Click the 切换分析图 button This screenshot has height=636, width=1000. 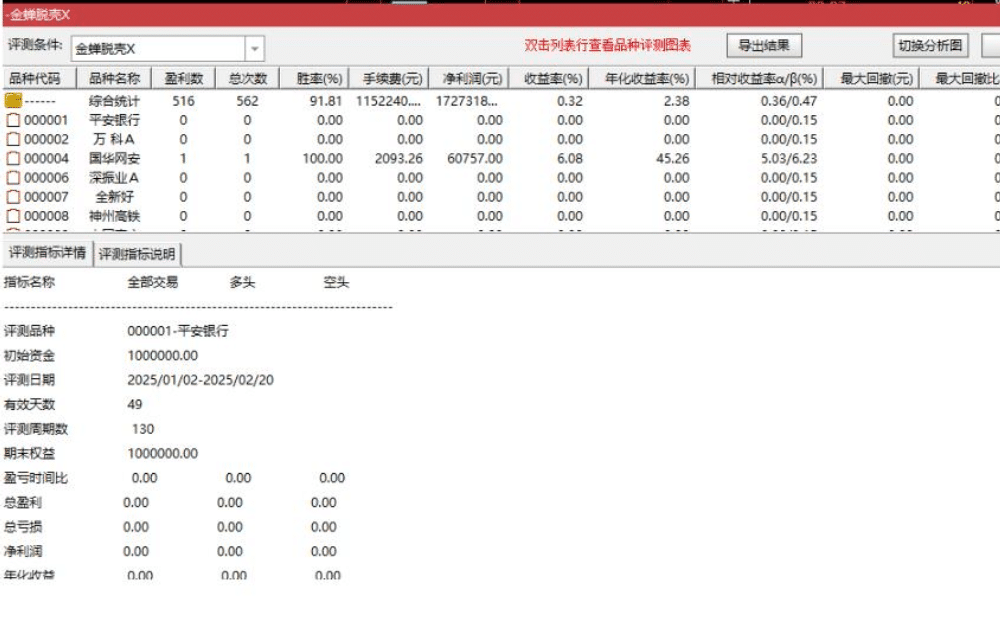930,45
